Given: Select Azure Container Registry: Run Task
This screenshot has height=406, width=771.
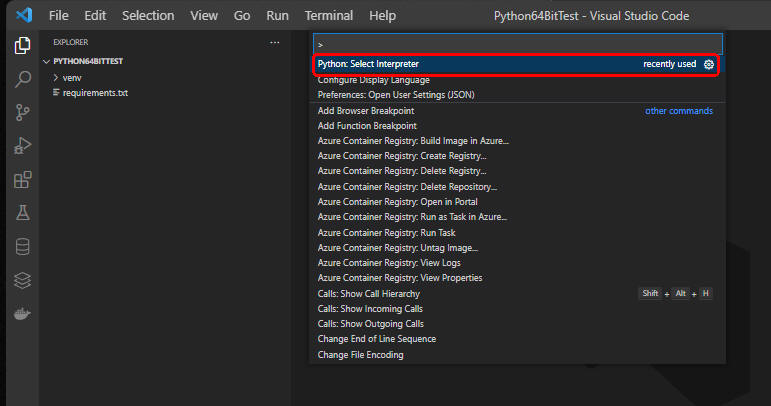Looking at the screenshot, I should pyautogui.click(x=518, y=232).
